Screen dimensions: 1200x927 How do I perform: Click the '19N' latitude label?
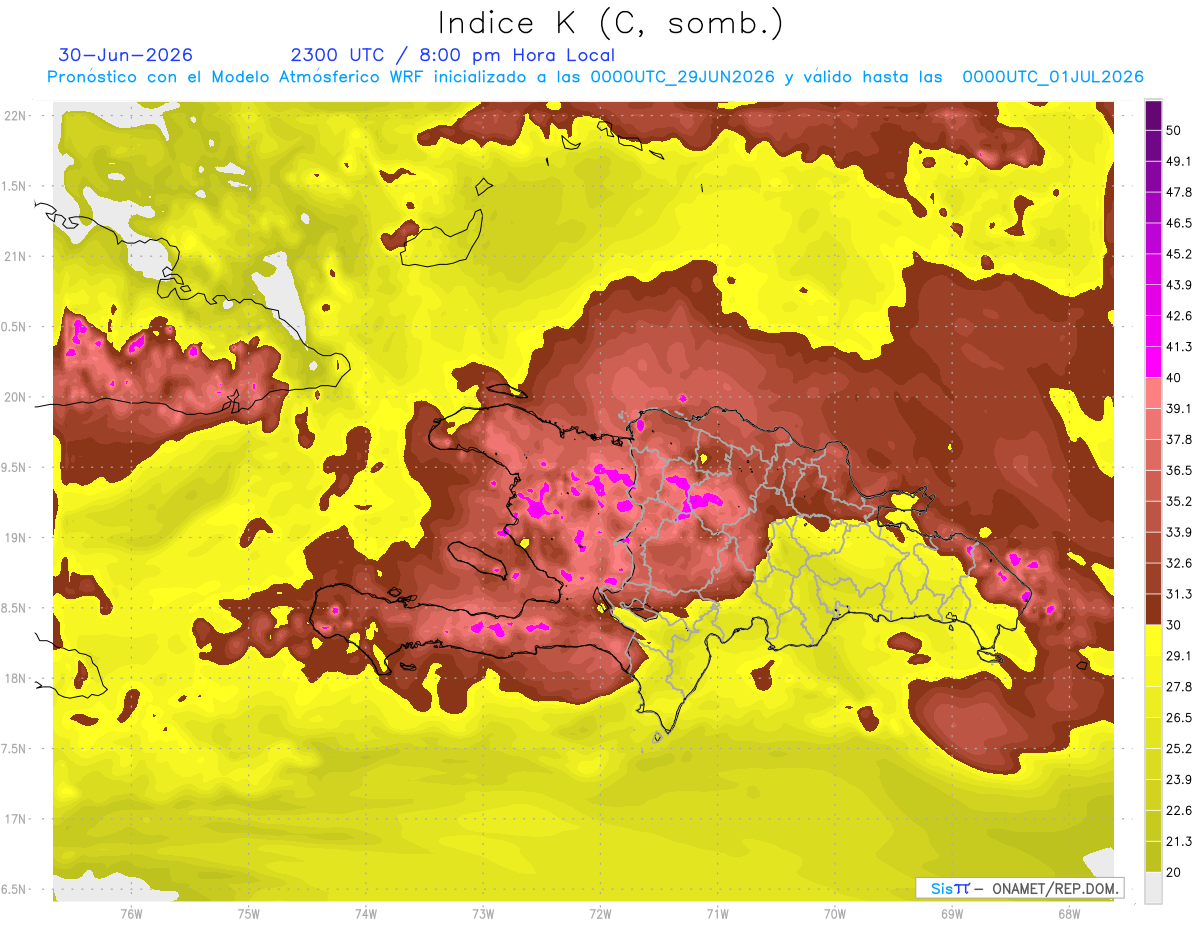(14, 537)
